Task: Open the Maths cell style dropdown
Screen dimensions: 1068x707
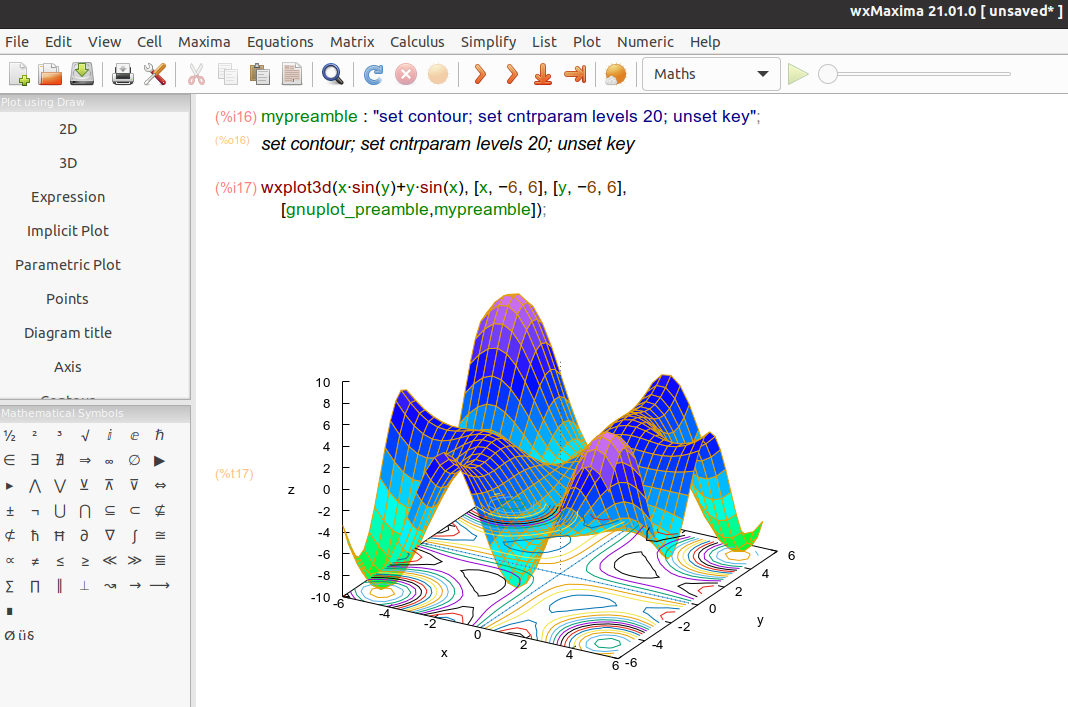Action: 711,73
